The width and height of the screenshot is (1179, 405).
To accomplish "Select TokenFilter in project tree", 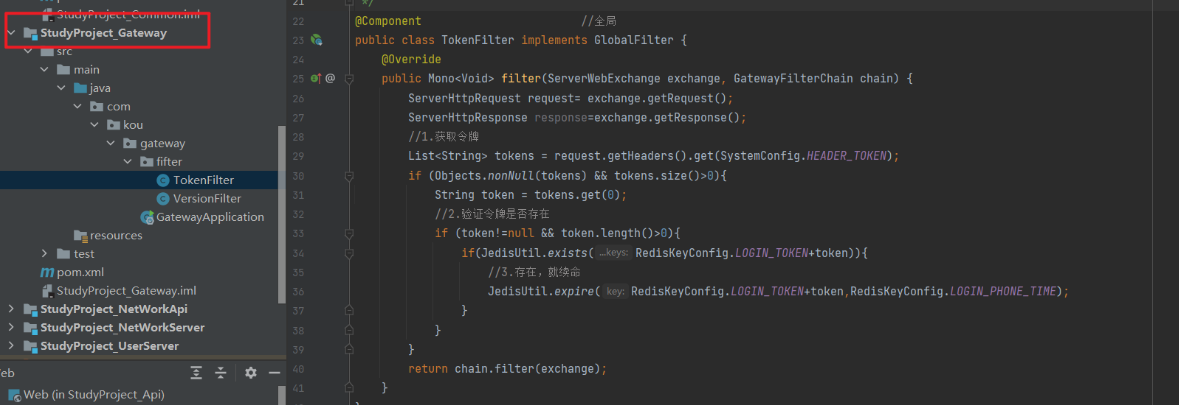I will [x=203, y=180].
